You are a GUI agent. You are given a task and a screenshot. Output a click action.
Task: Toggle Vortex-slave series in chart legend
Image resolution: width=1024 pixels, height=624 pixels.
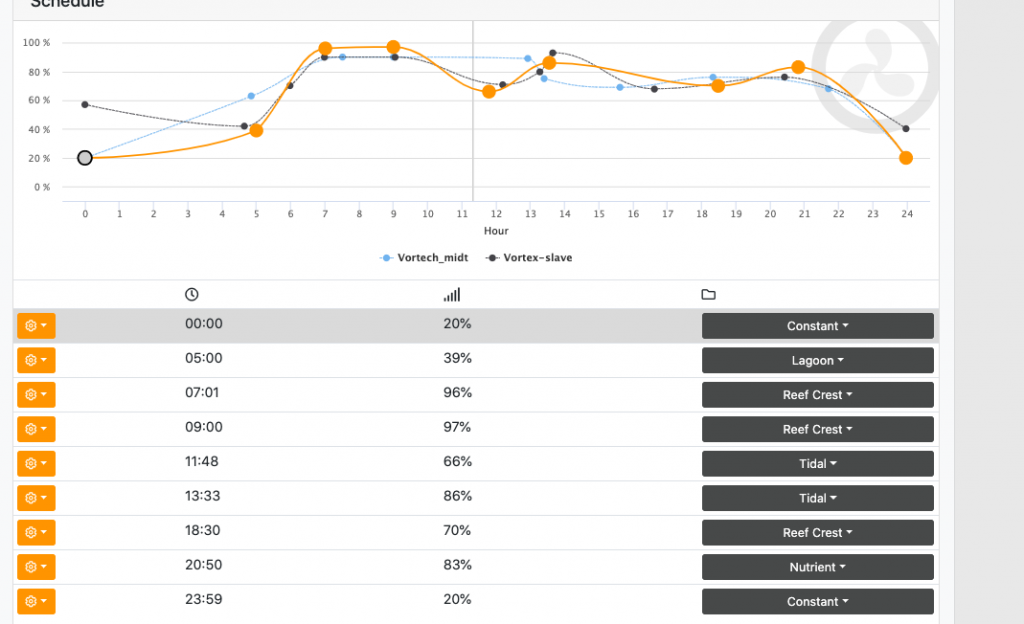[530, 258]
